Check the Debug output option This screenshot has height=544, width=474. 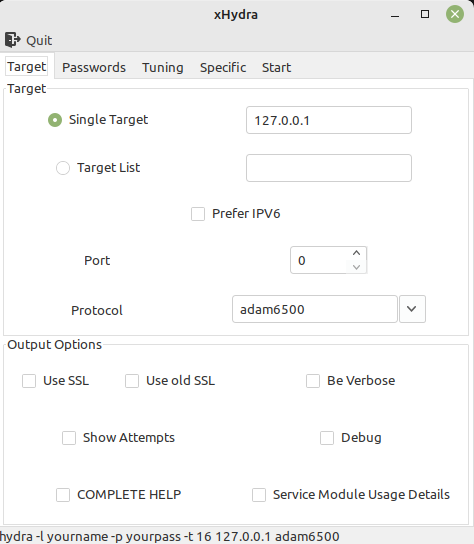click(327, 438)
